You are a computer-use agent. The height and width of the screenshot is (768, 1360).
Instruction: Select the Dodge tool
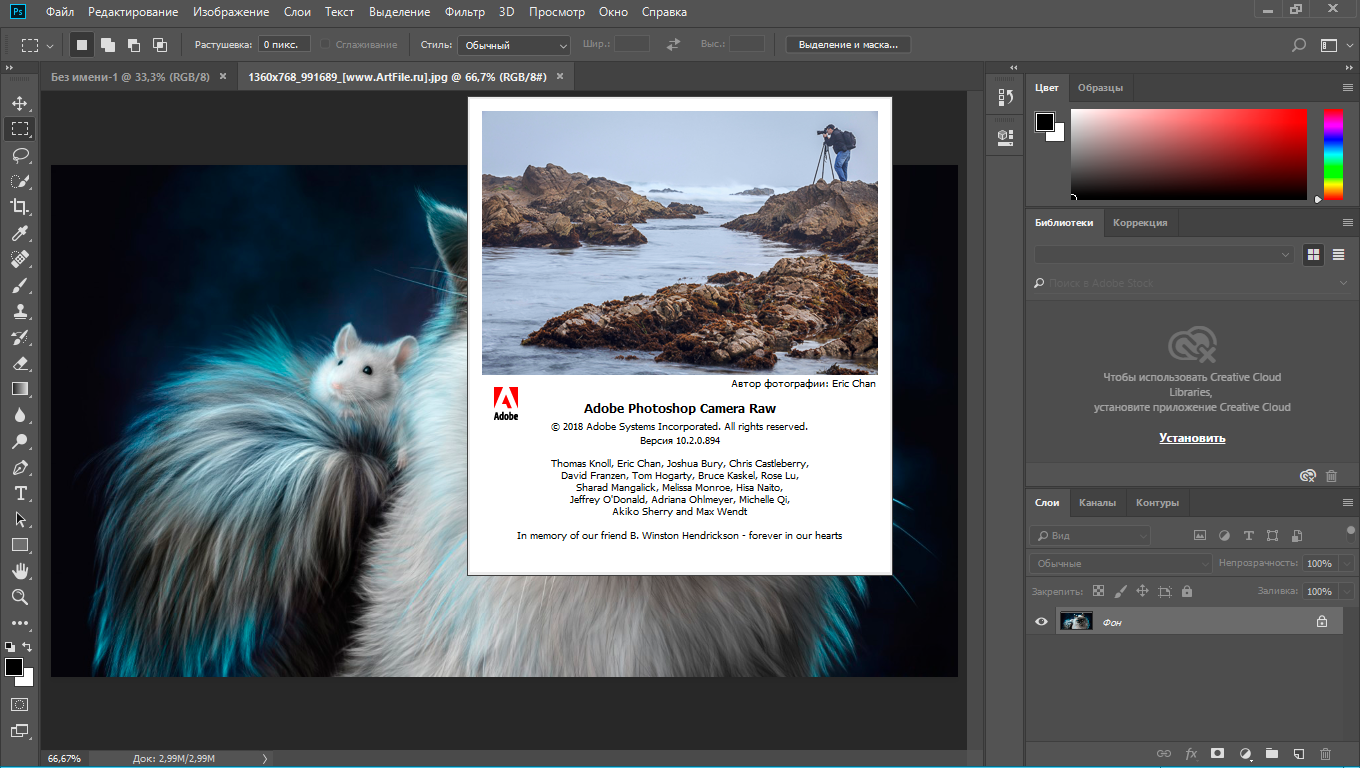[x=19, y=441]
